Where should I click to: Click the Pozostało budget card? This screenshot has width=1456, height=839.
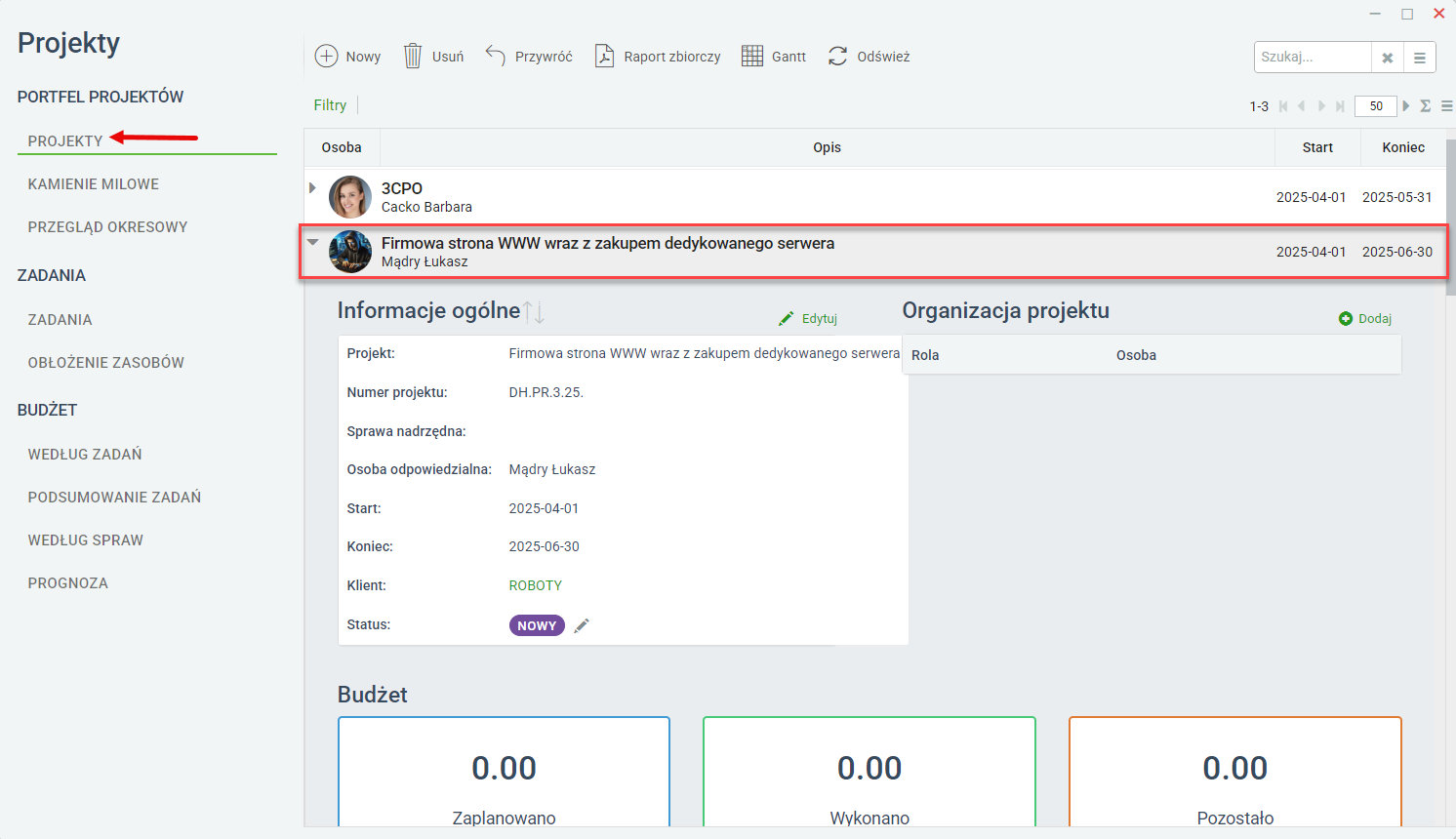pyautogui.click(x=1235, y=773)
